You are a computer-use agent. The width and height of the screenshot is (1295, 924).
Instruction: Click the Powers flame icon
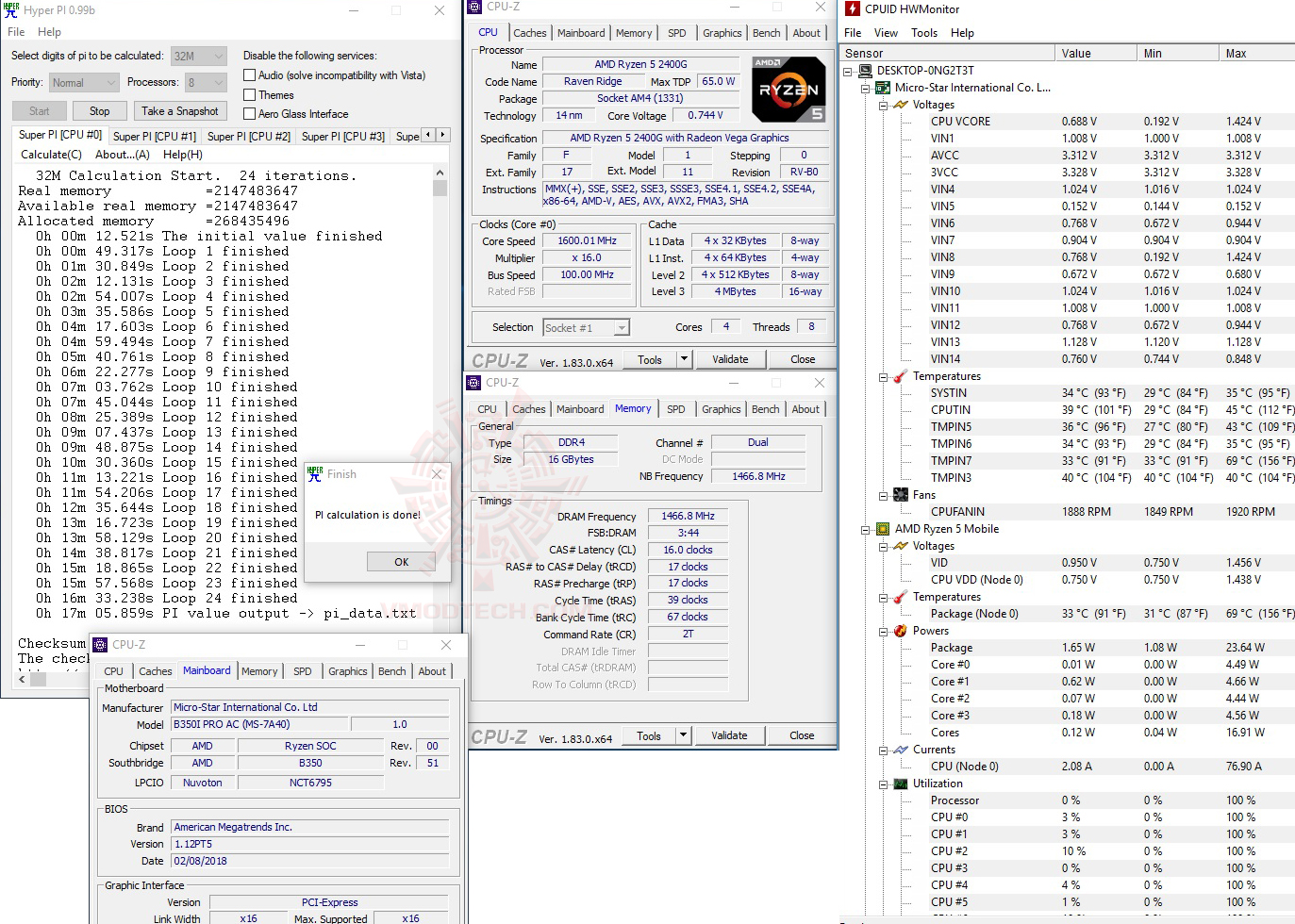click(901, 631)
